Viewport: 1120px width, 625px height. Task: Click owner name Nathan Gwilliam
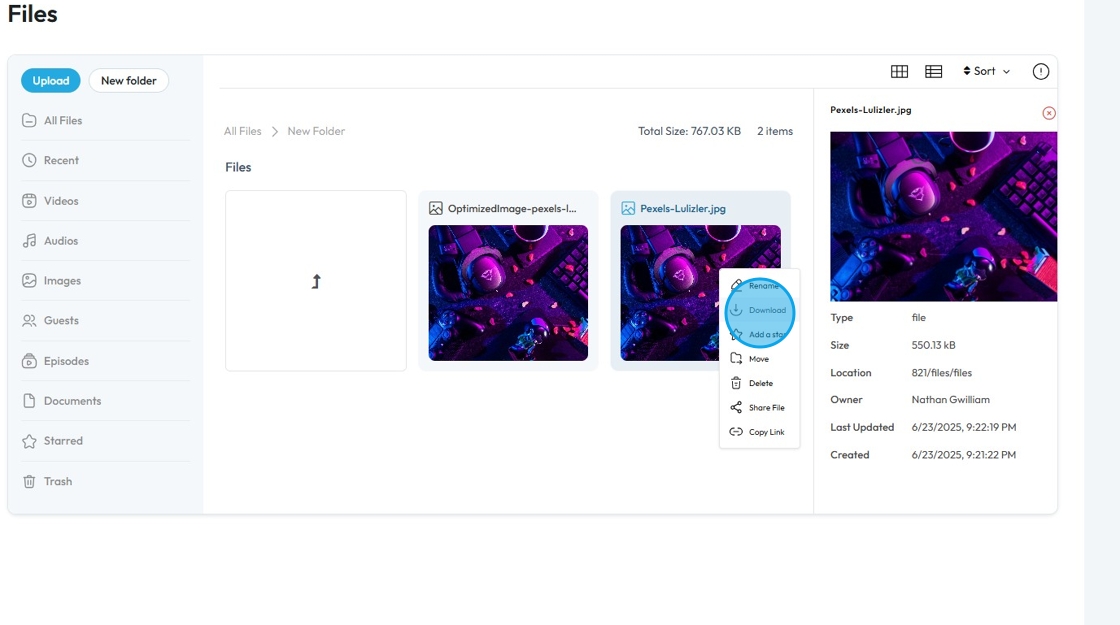[x=951, y=400]
